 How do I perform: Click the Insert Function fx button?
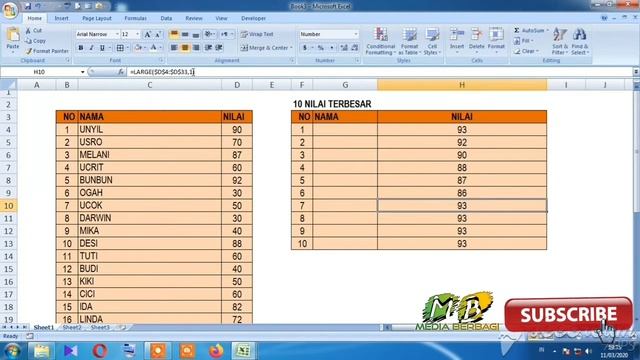tap(121, 72)
